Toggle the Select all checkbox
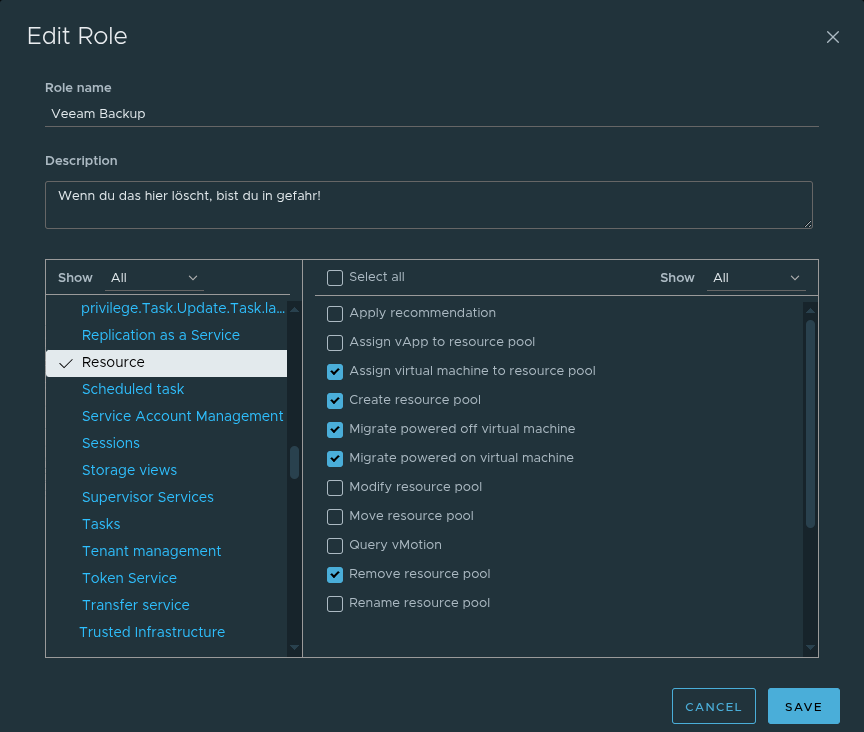The image size is (864, 732). click(335, 278)
